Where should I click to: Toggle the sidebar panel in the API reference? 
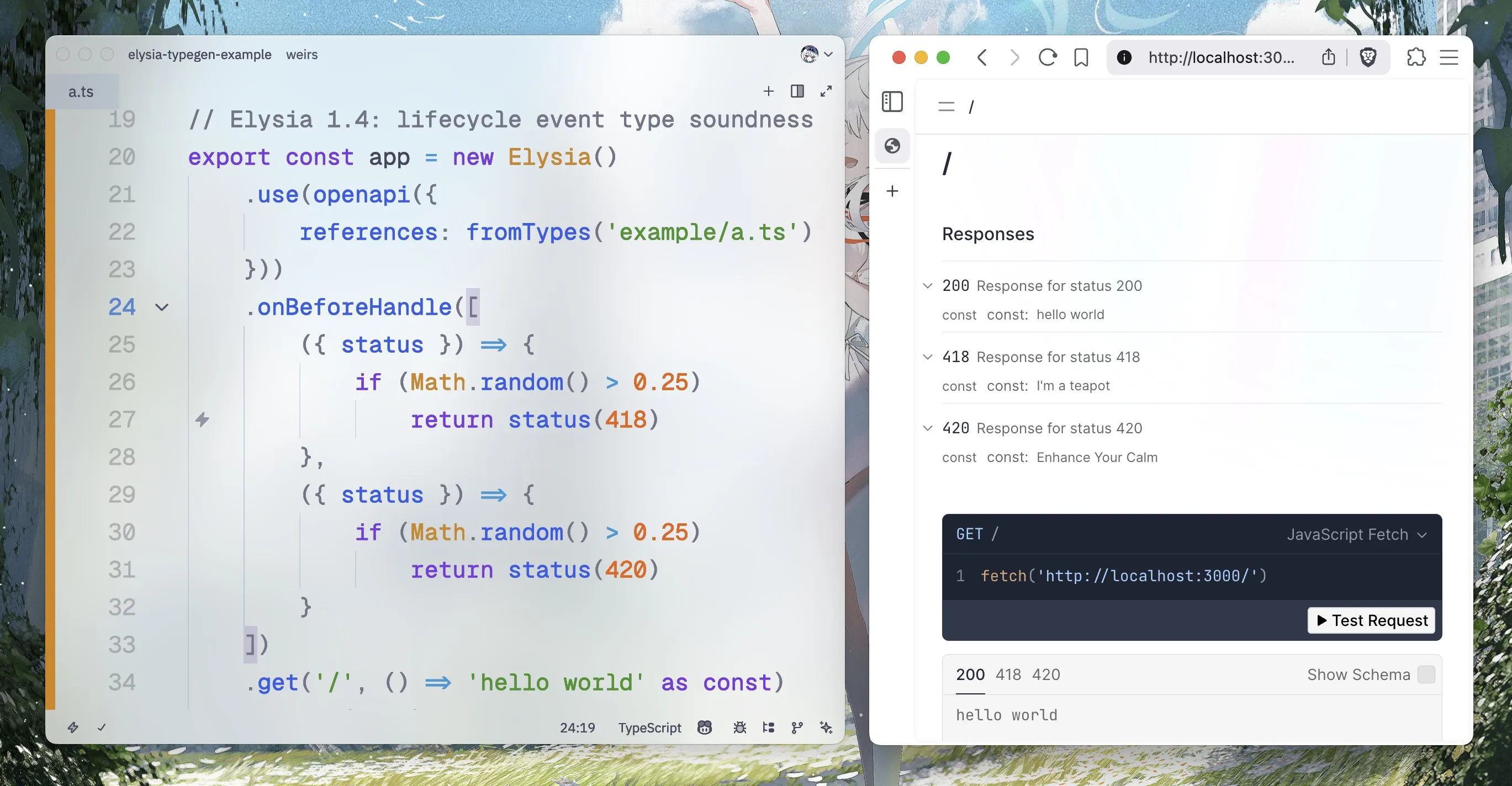tap(892, 102)
